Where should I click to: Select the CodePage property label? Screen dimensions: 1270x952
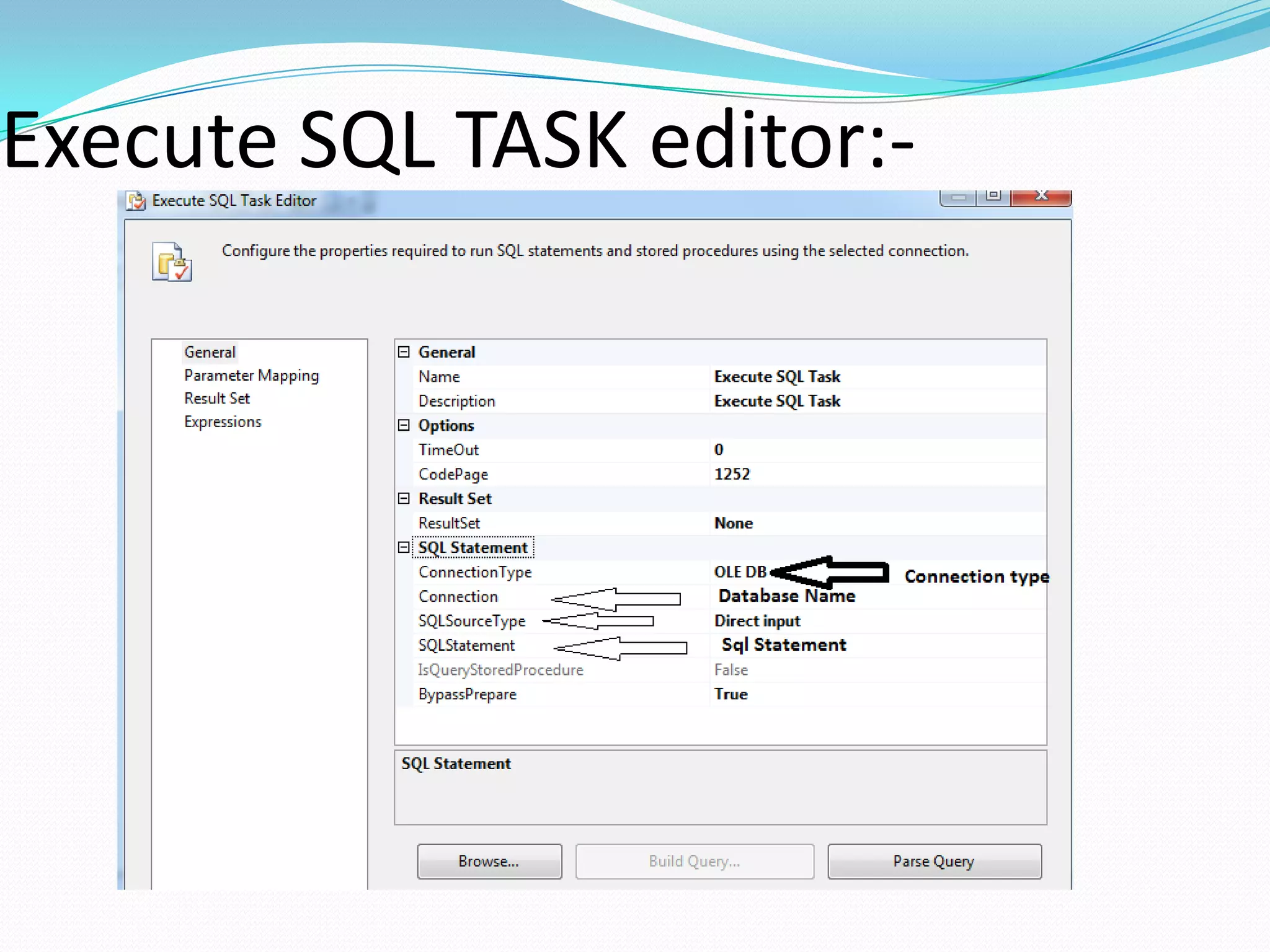click(453, 474)
